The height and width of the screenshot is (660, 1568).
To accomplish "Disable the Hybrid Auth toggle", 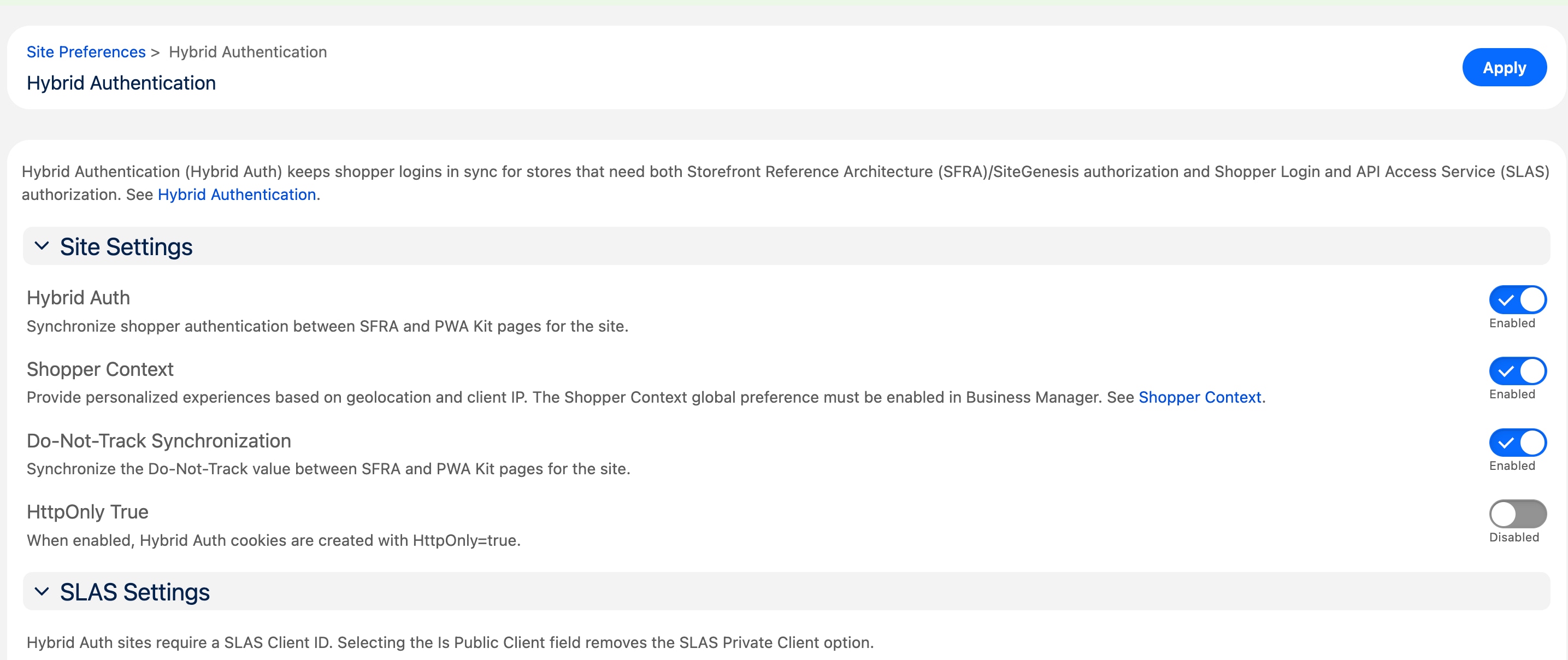I will pos(1517,299).
